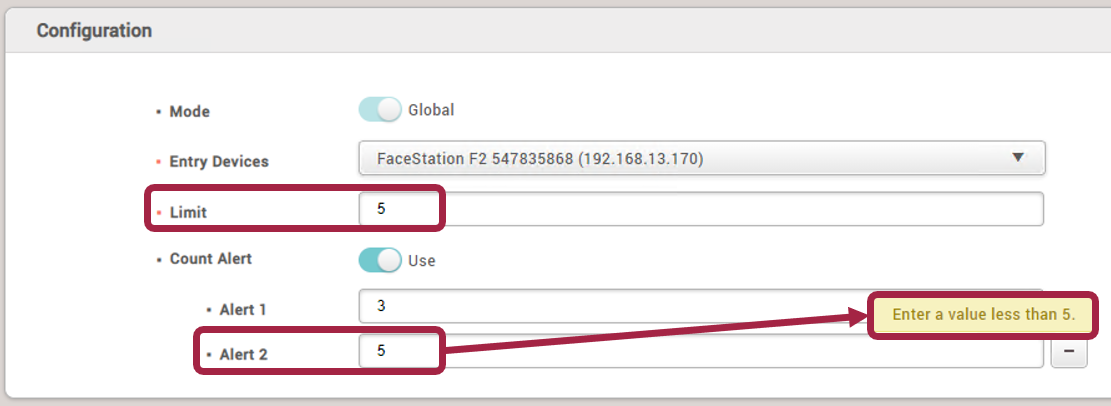This screenshot has width=1111, height=406.
Task: Click the Mode label
Action: click(x=189, y=112)
